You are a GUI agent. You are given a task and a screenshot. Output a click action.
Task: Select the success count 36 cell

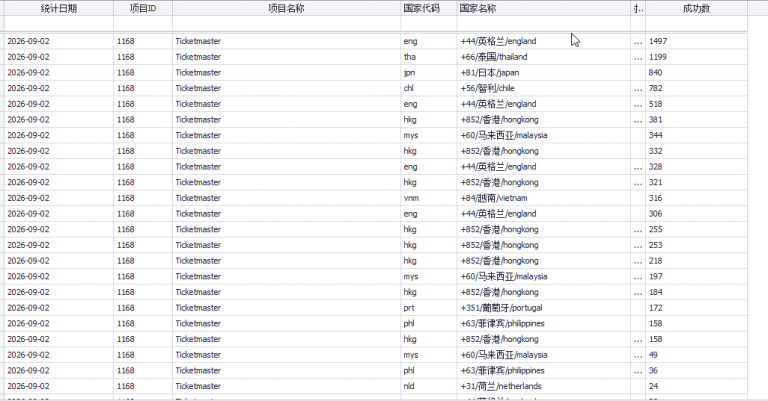[696, 370]
